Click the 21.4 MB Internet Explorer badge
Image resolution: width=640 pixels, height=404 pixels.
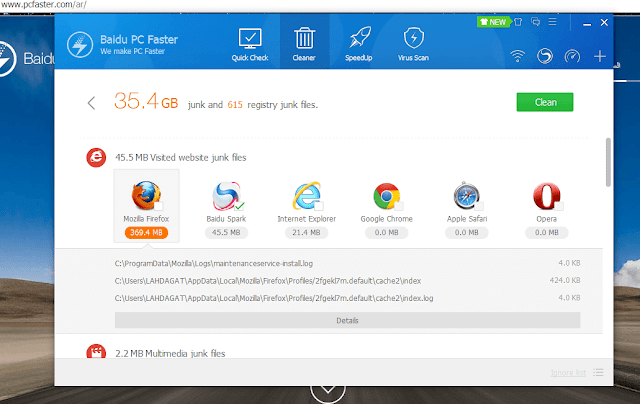[x=306, y=233]
